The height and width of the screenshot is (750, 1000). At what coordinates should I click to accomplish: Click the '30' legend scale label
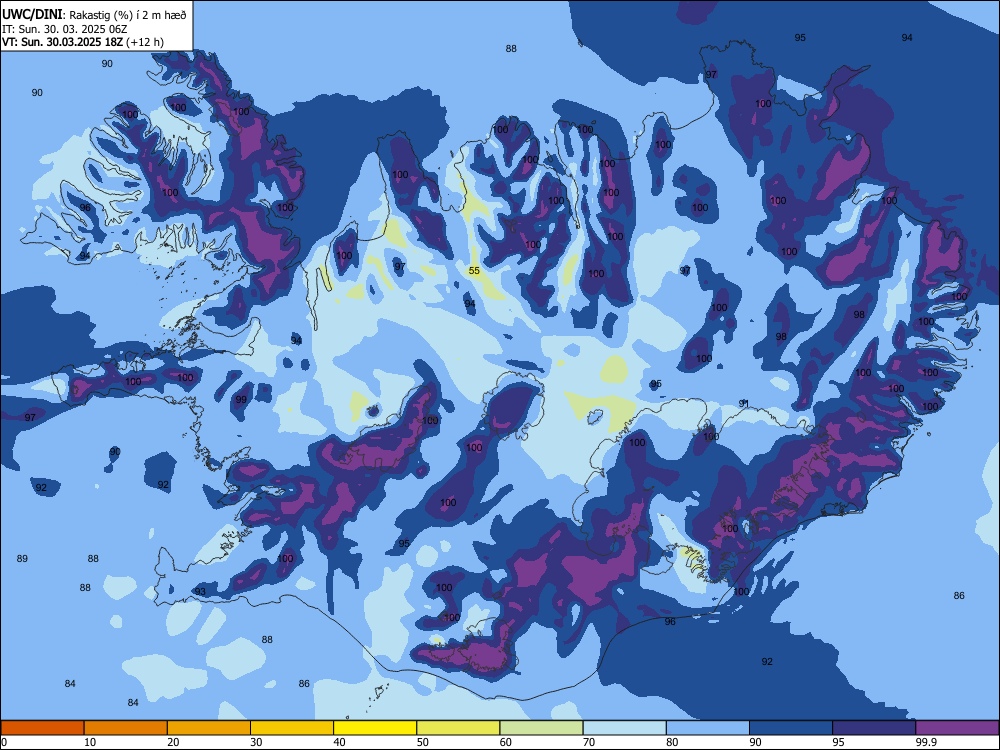(x=256, y=742)
